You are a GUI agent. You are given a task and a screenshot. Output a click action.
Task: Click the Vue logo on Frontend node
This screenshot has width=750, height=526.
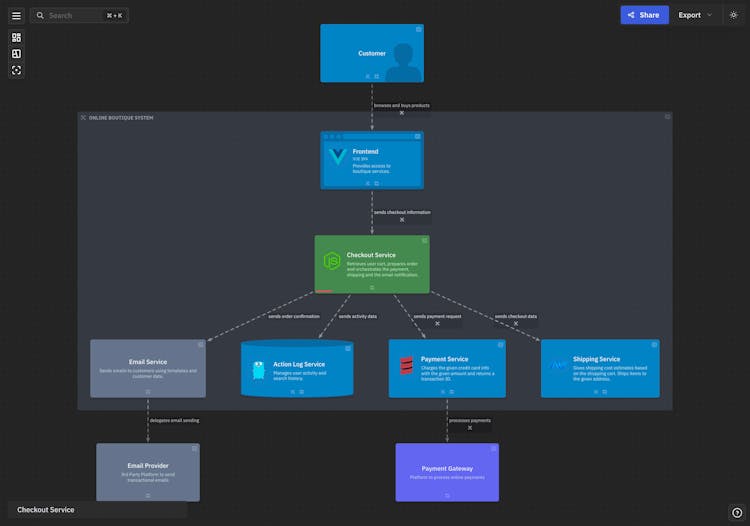tap(337, 156)
